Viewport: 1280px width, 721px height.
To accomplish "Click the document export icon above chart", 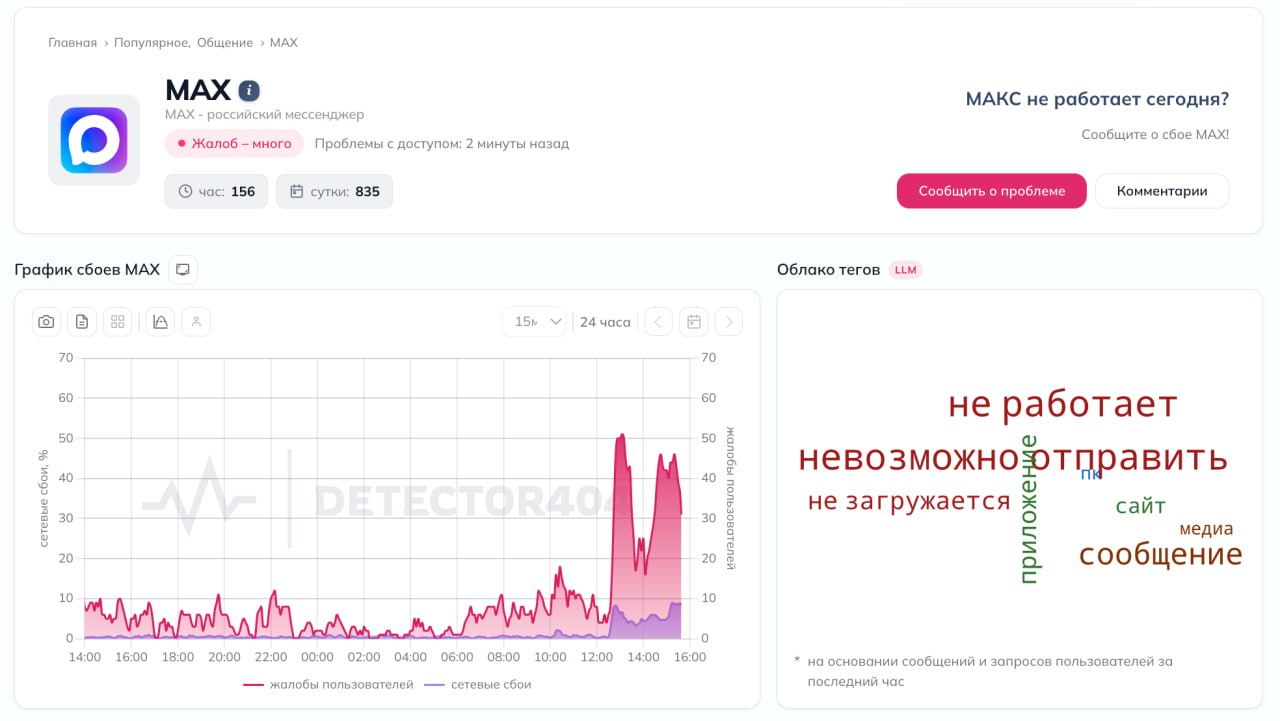I will (82, 322).
